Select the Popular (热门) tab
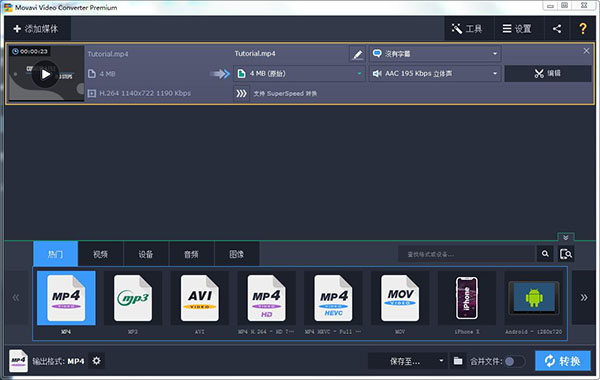 tap(55, 254)
